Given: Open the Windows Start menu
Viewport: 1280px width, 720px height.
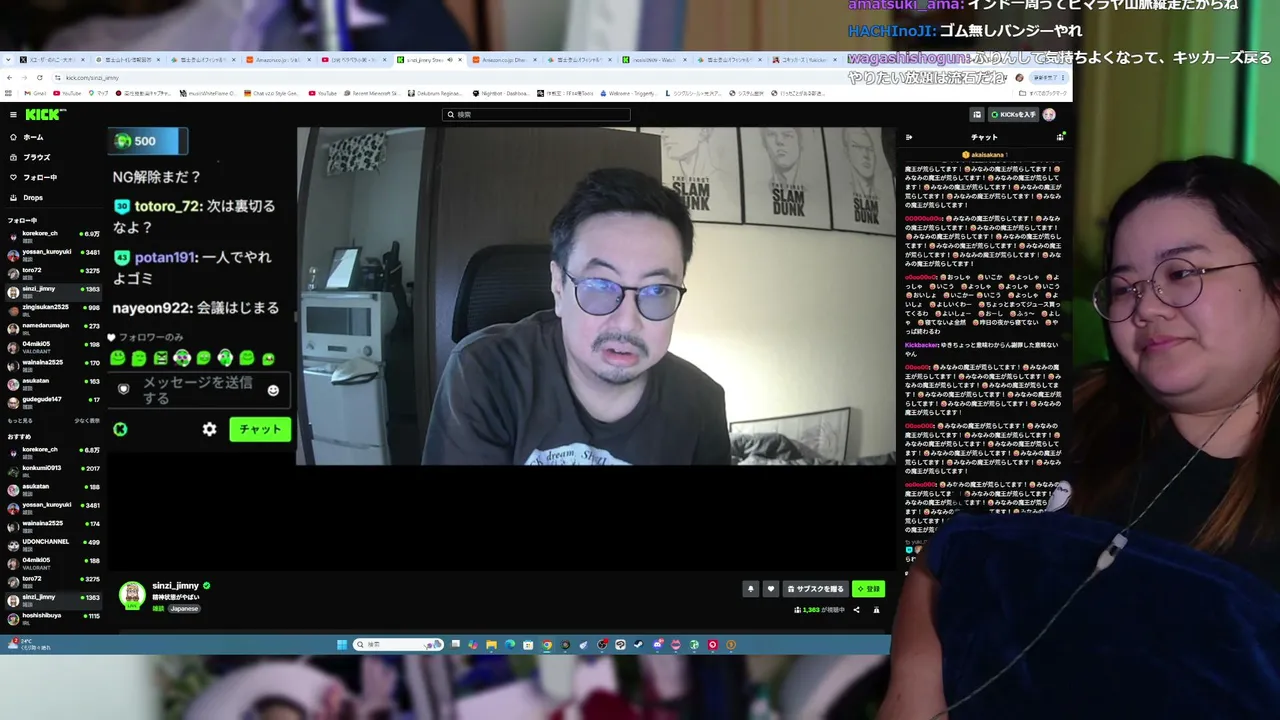Looking at the screenshot, I should tap(342, 645).
